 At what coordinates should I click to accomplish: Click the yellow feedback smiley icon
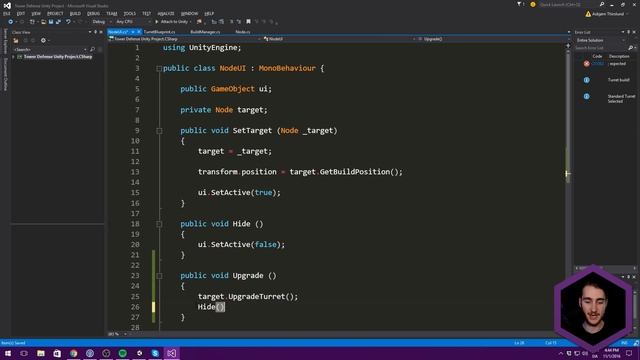pyautogui.click(x=533, y=4)
